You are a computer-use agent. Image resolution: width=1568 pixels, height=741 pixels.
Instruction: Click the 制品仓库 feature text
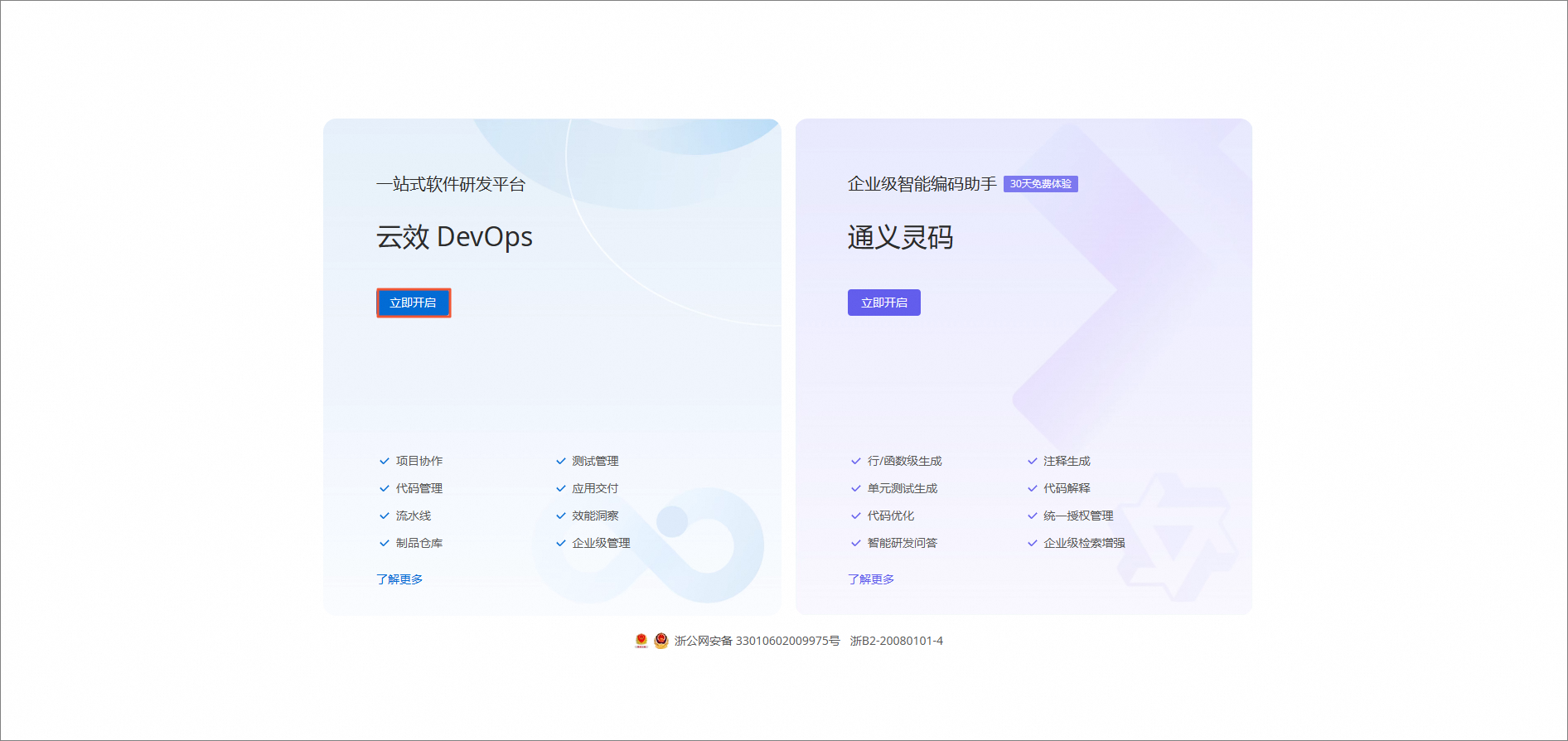click(419, 543)
